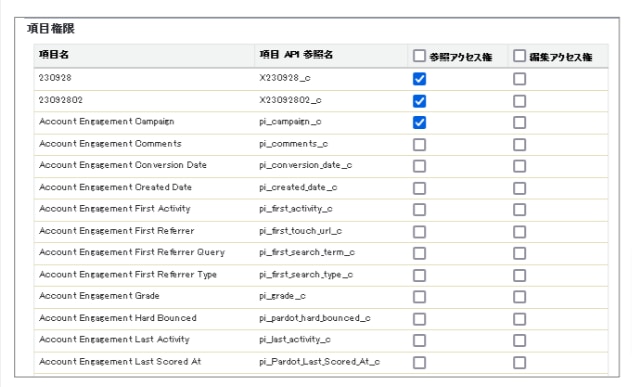The width and height of the screenshot is (632, 387).
Task: Select the Account Engagement Last Scored At name
Action: click(x=120, y=361)
